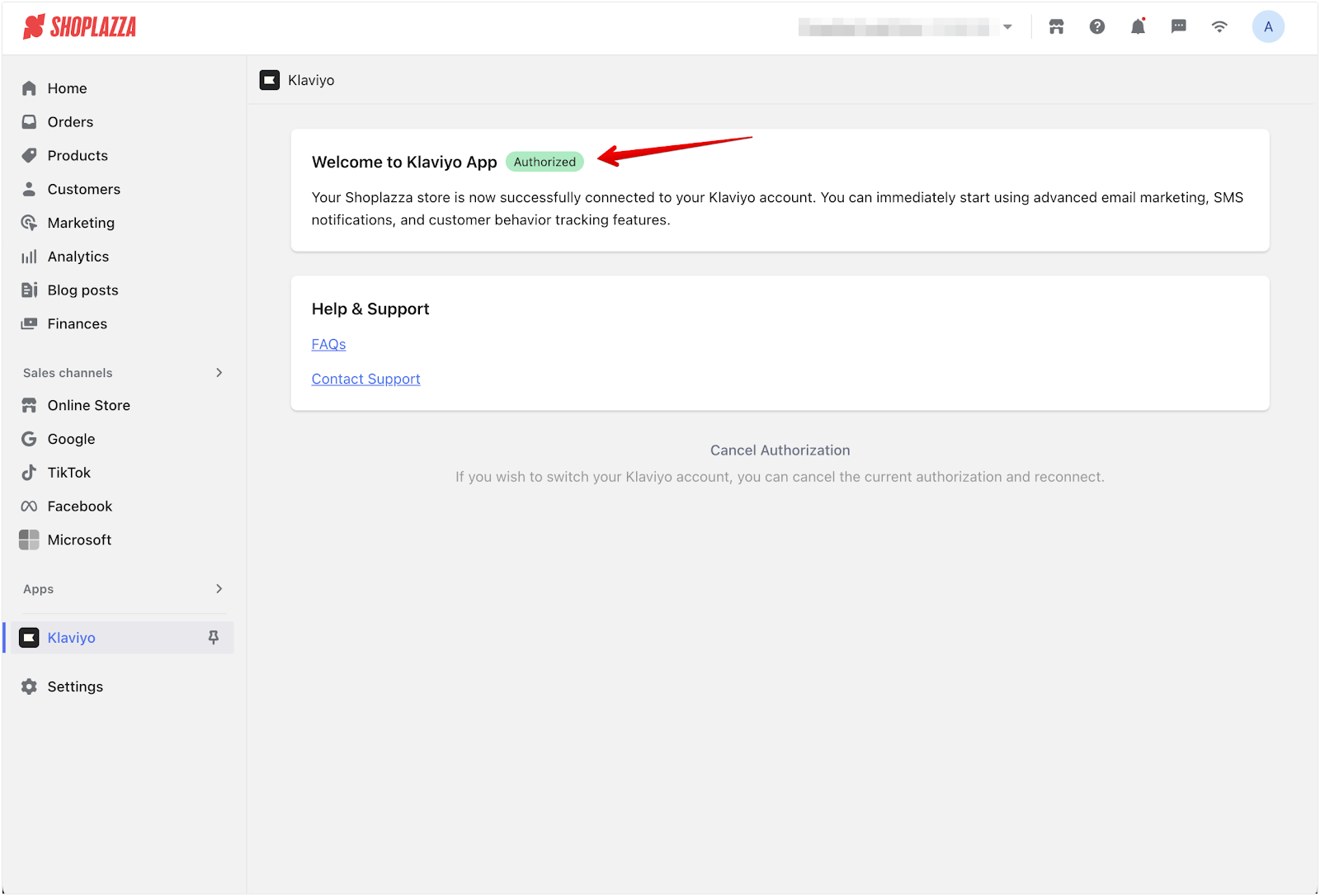Image resolution: width=1320 pixels, height=896 pixels.
Task: Click the Products tag icon
Action: (29, 156)
